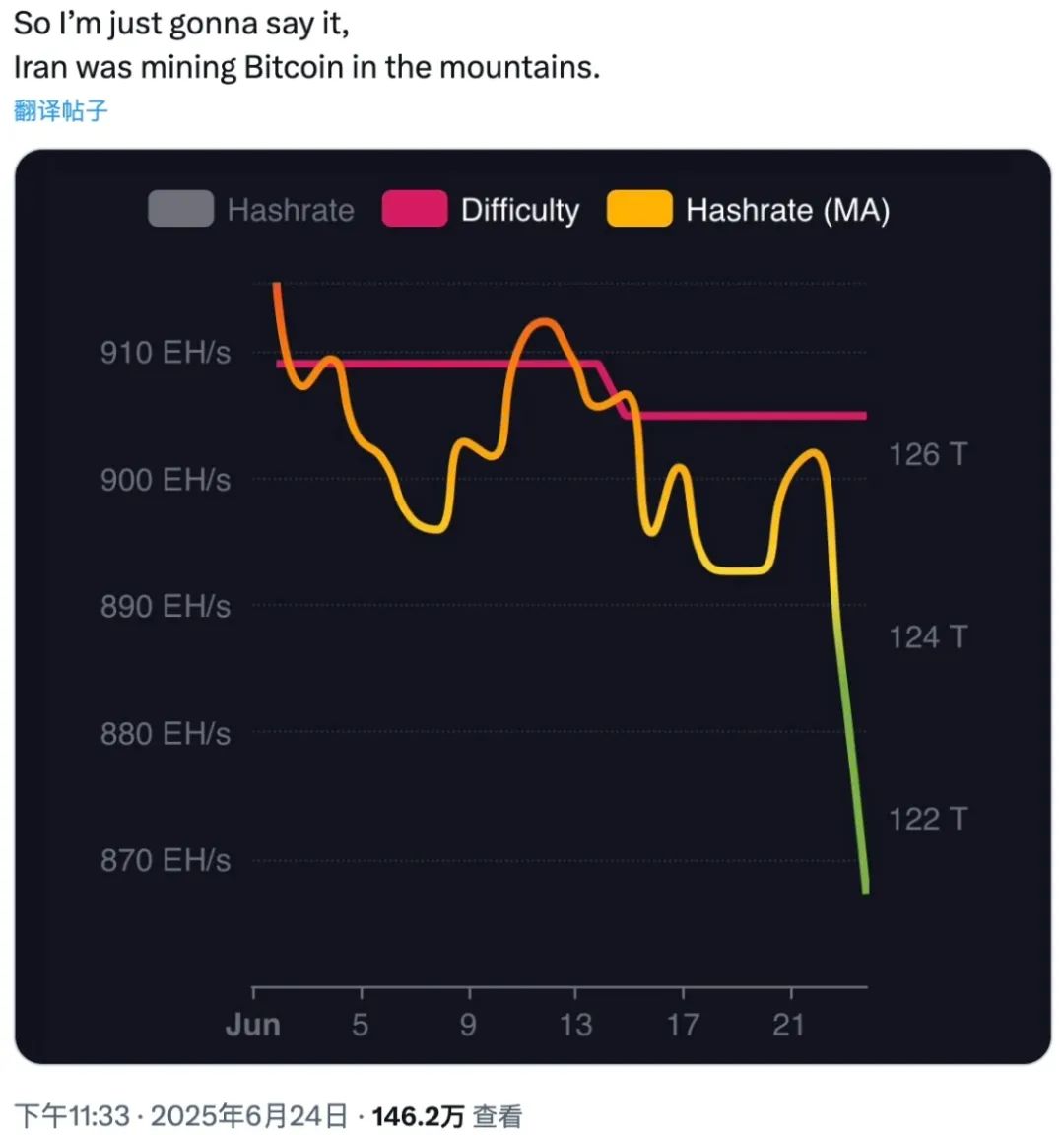Click the pink Difficulty legend swatch
This screenshot has height=1135, width=1064.
click(415, 209)
